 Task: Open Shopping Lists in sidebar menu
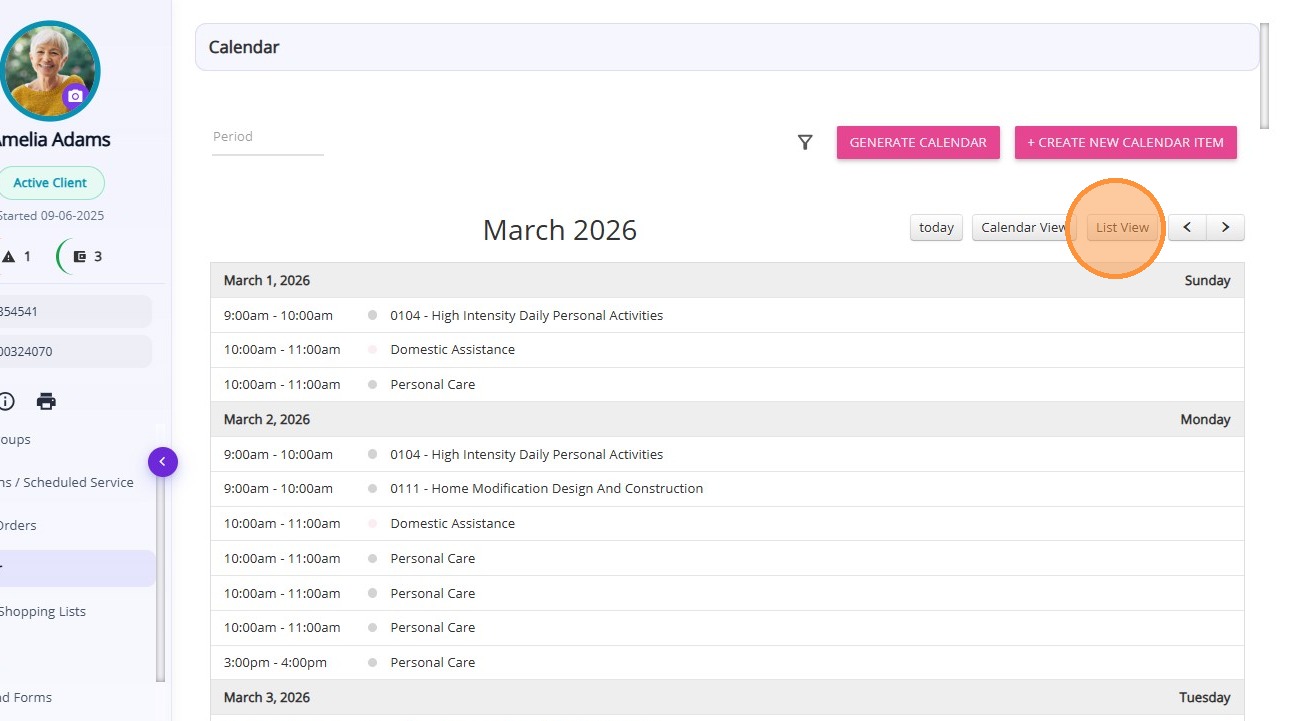(43, 612)
